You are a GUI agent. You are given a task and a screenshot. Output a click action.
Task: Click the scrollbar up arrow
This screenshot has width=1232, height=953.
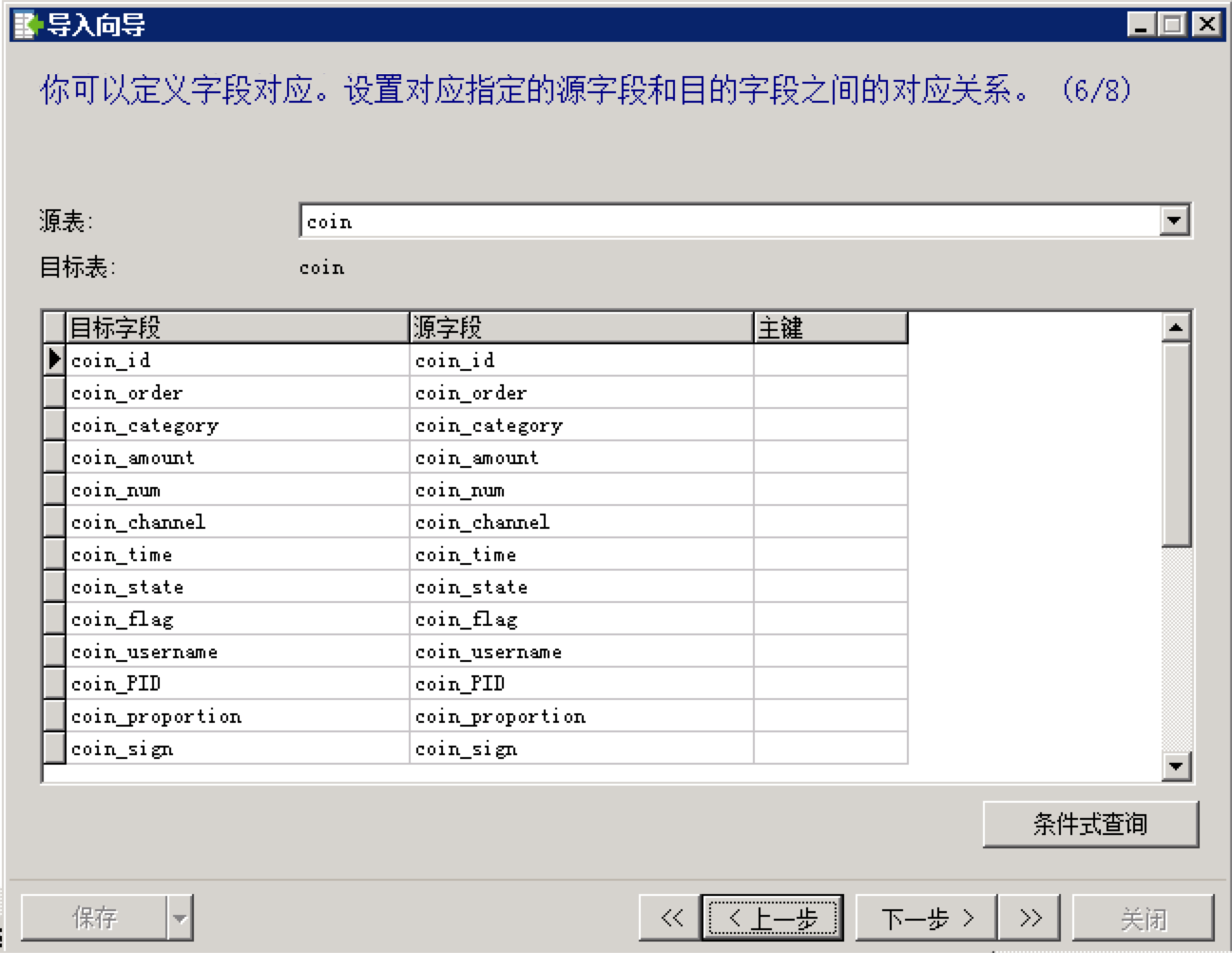pyautogui.click(x=1176, y=327)
